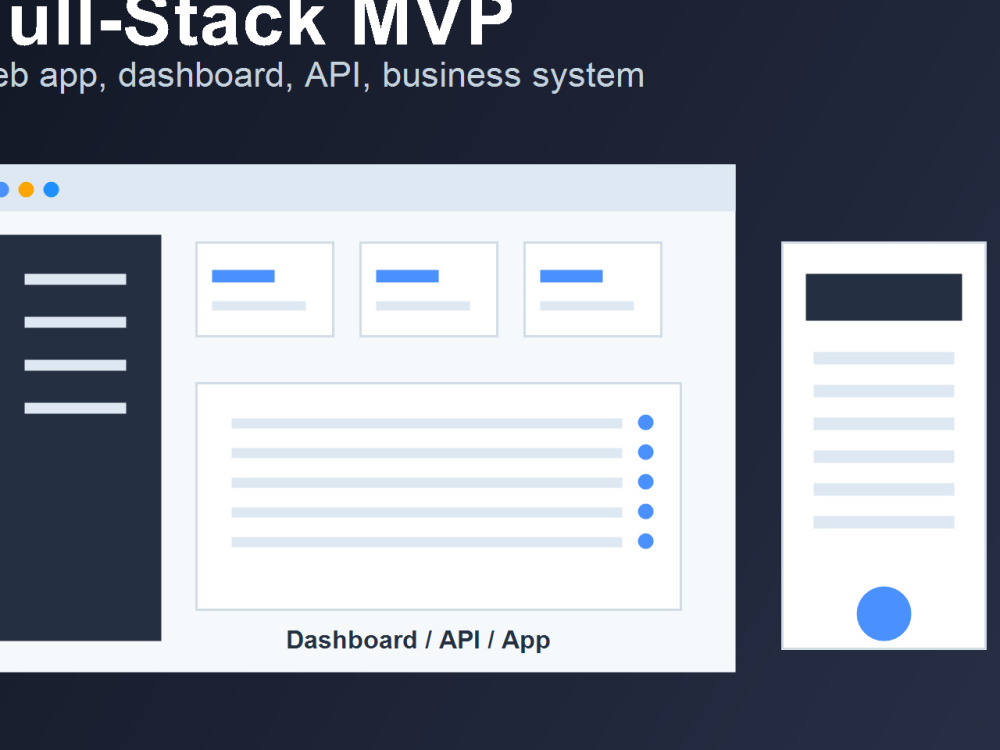
Task: Tap the large blue round button in the phone mockup
Action: coord(883,614)
